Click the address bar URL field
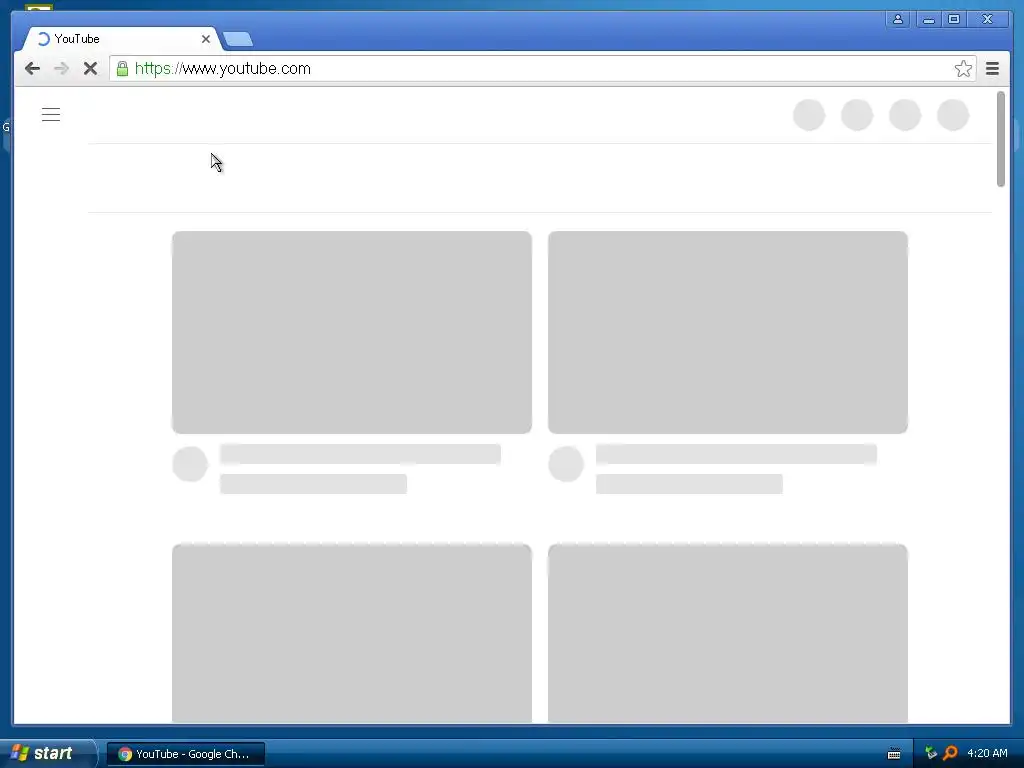Viewport: 1024px width, 768px height. 543,69
